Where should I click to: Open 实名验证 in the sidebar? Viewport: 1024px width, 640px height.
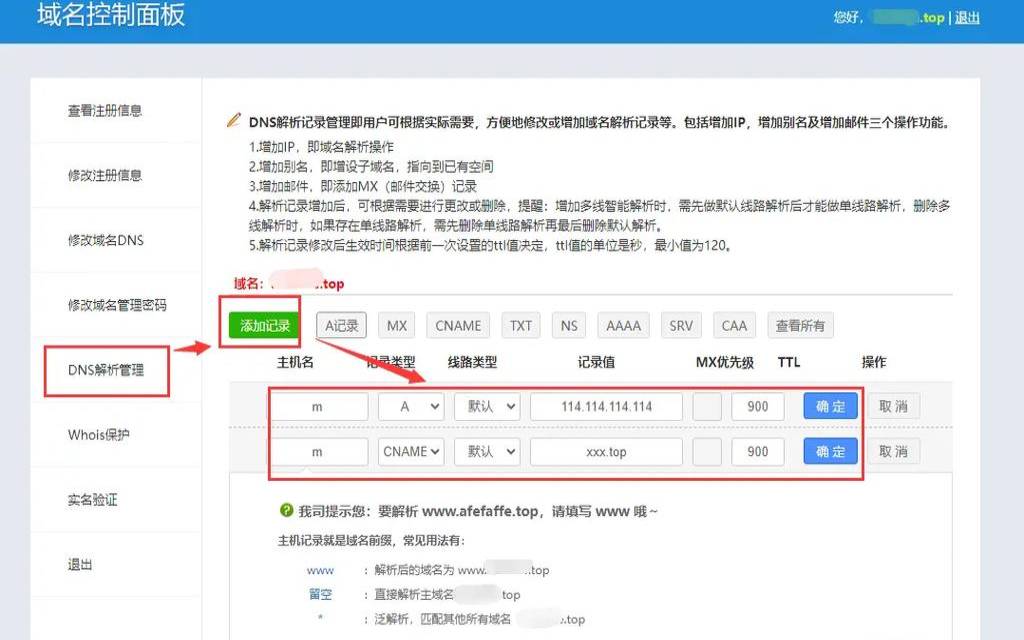point(92,500)
